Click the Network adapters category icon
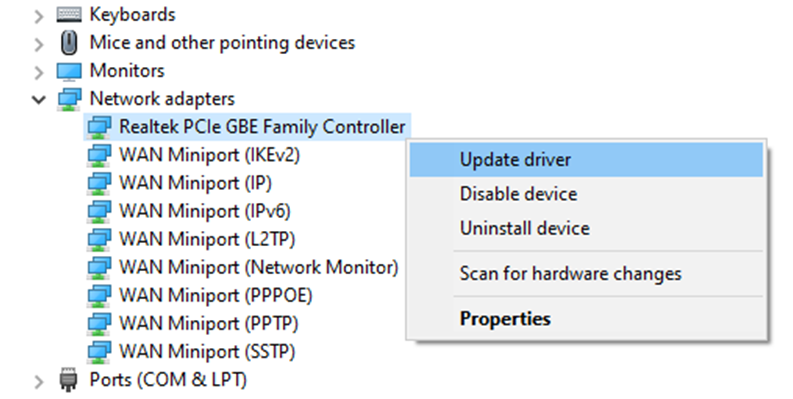The width and height of the screenshot is (793, 399). [69, 99]
